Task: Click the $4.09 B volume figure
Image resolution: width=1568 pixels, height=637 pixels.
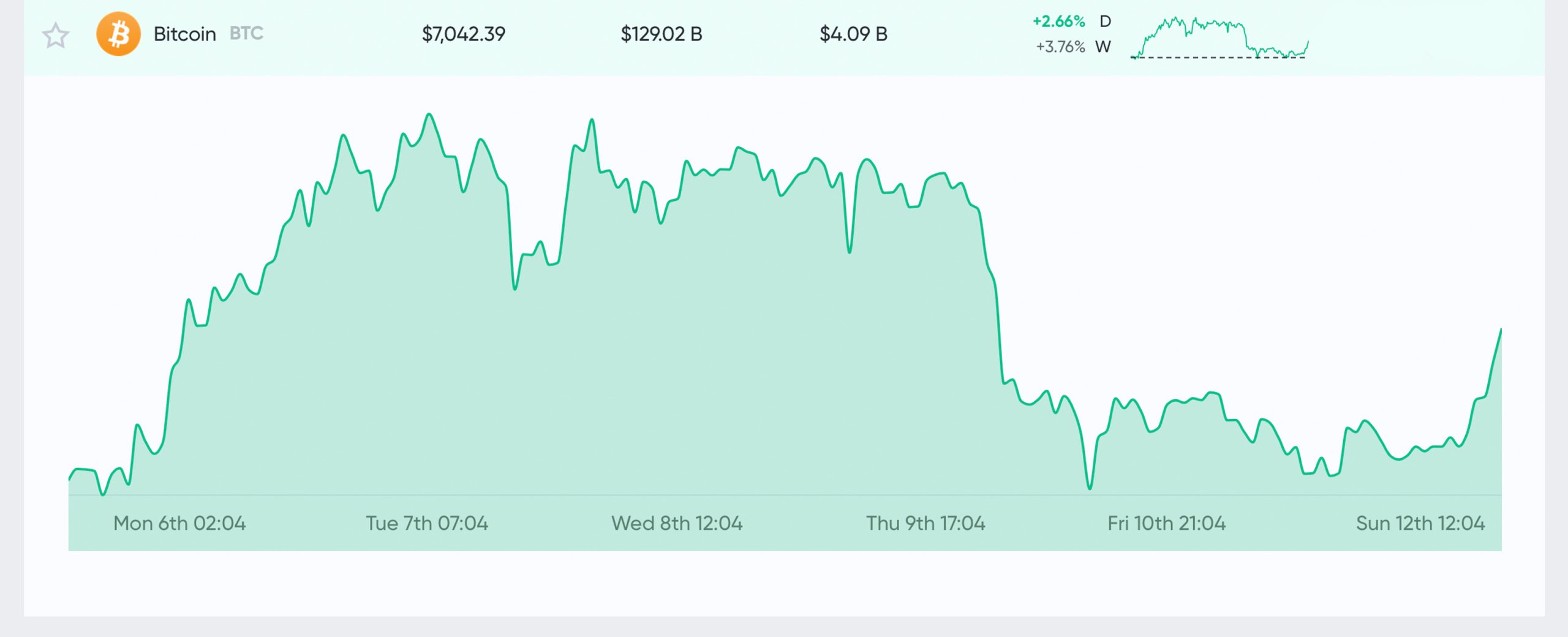Action: click(853, 34)
